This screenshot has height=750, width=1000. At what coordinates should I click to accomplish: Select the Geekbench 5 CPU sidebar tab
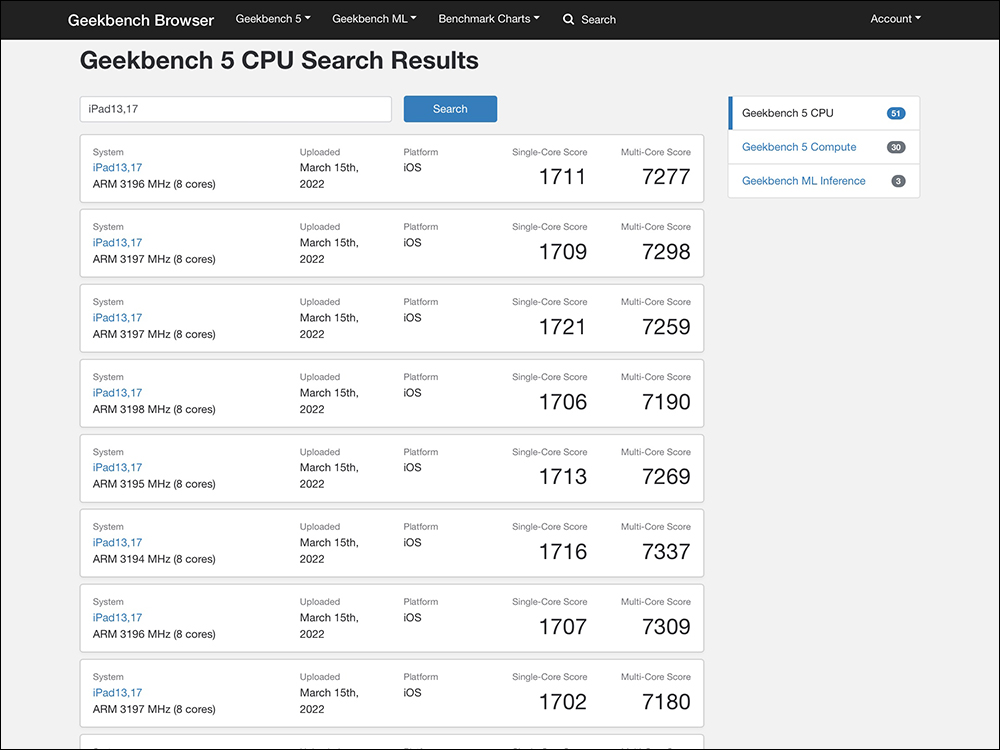tap(787, 113)
